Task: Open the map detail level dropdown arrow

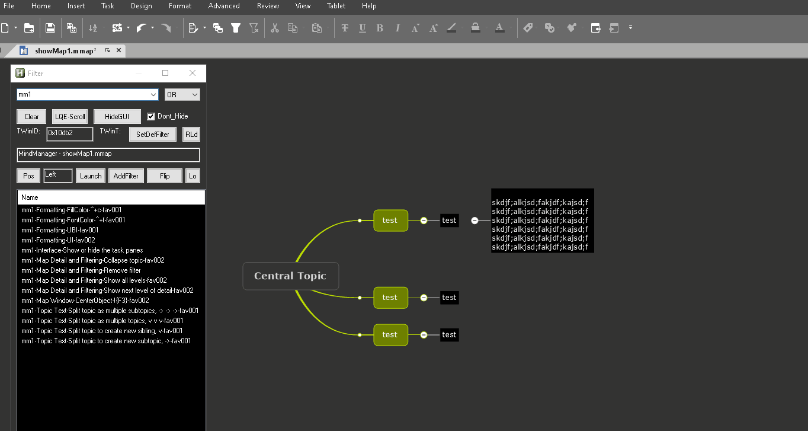Action: [205, 28]
